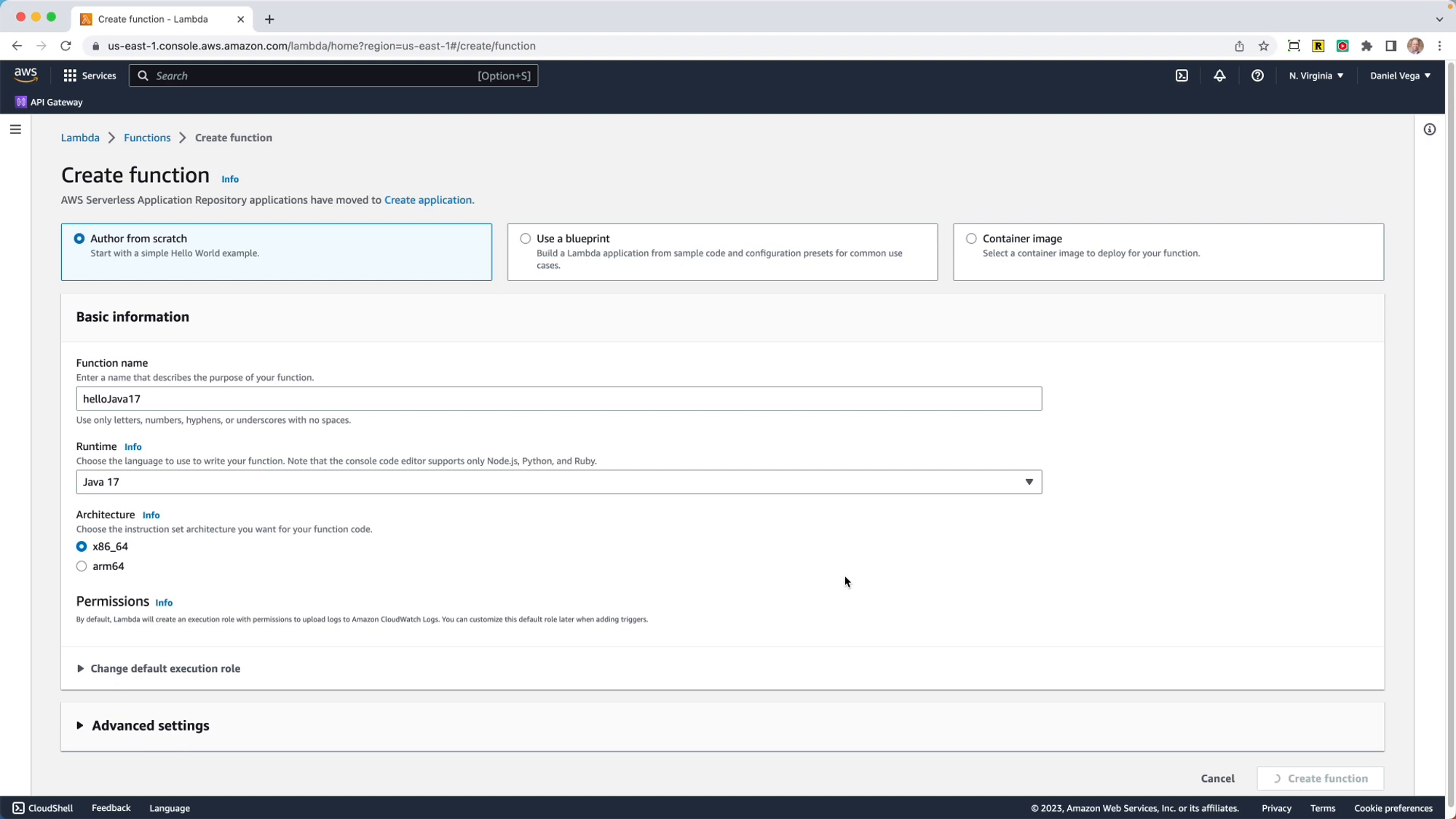Screen dimensions: 1456x819
Task: Open the info panel icon on the right
Action: (1430, 130)
